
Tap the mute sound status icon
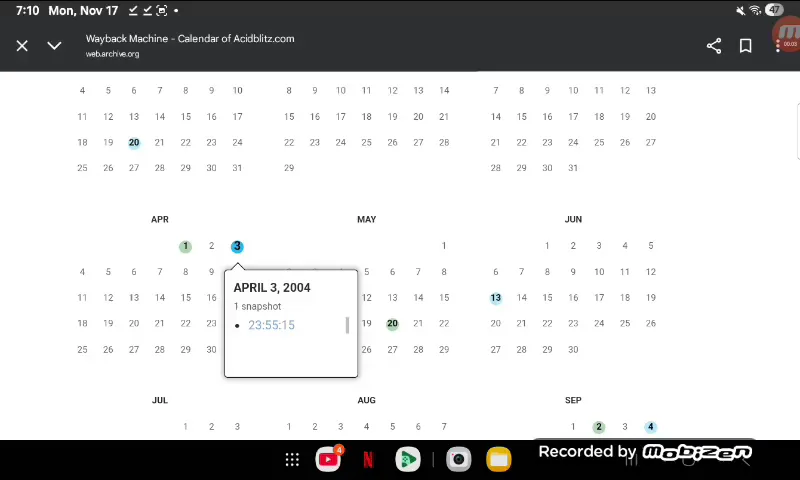pyautogui.click(x=740, y=11)
